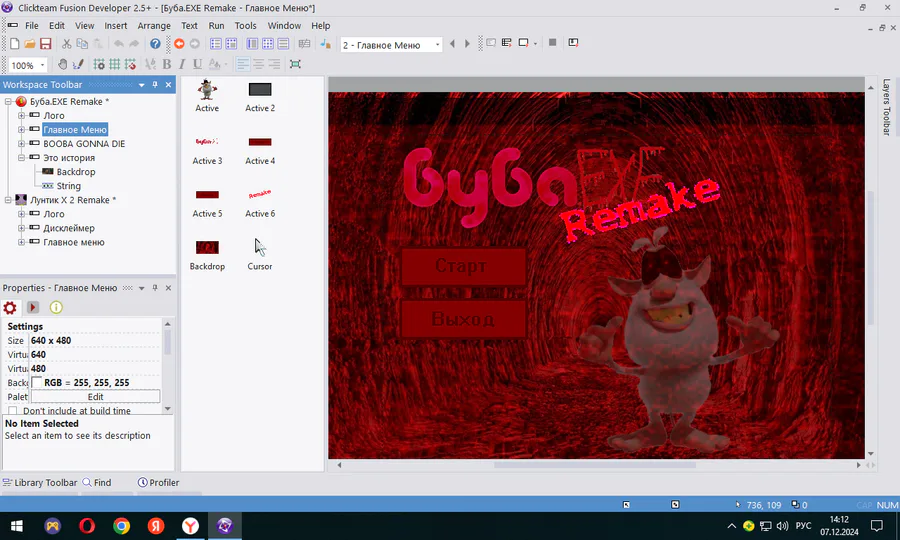Go to next frame arrow
The width and height of the screenshot is (900, 540).
467,44
